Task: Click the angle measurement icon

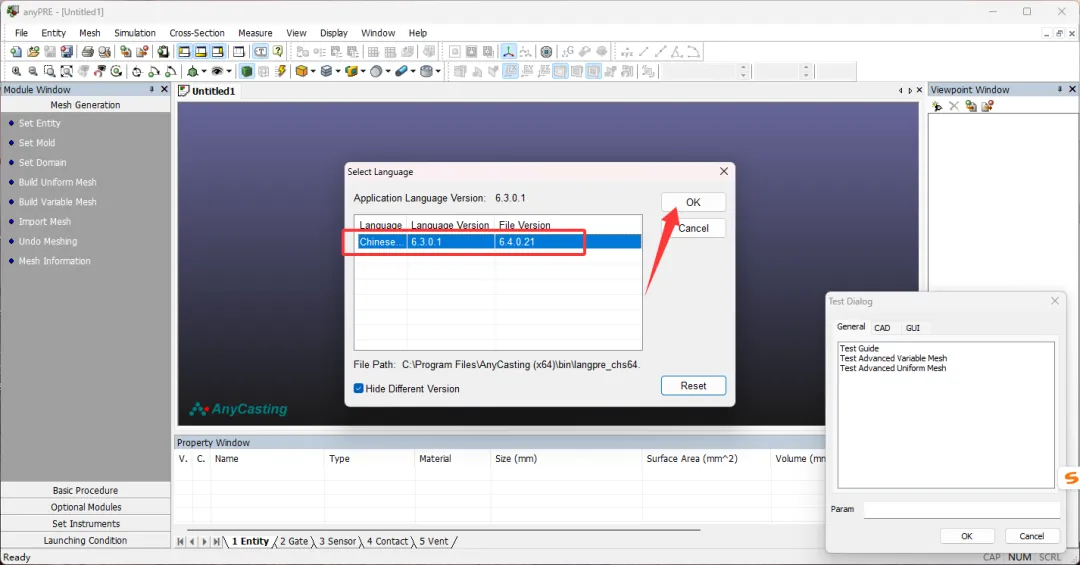Action: click(676, 52)
